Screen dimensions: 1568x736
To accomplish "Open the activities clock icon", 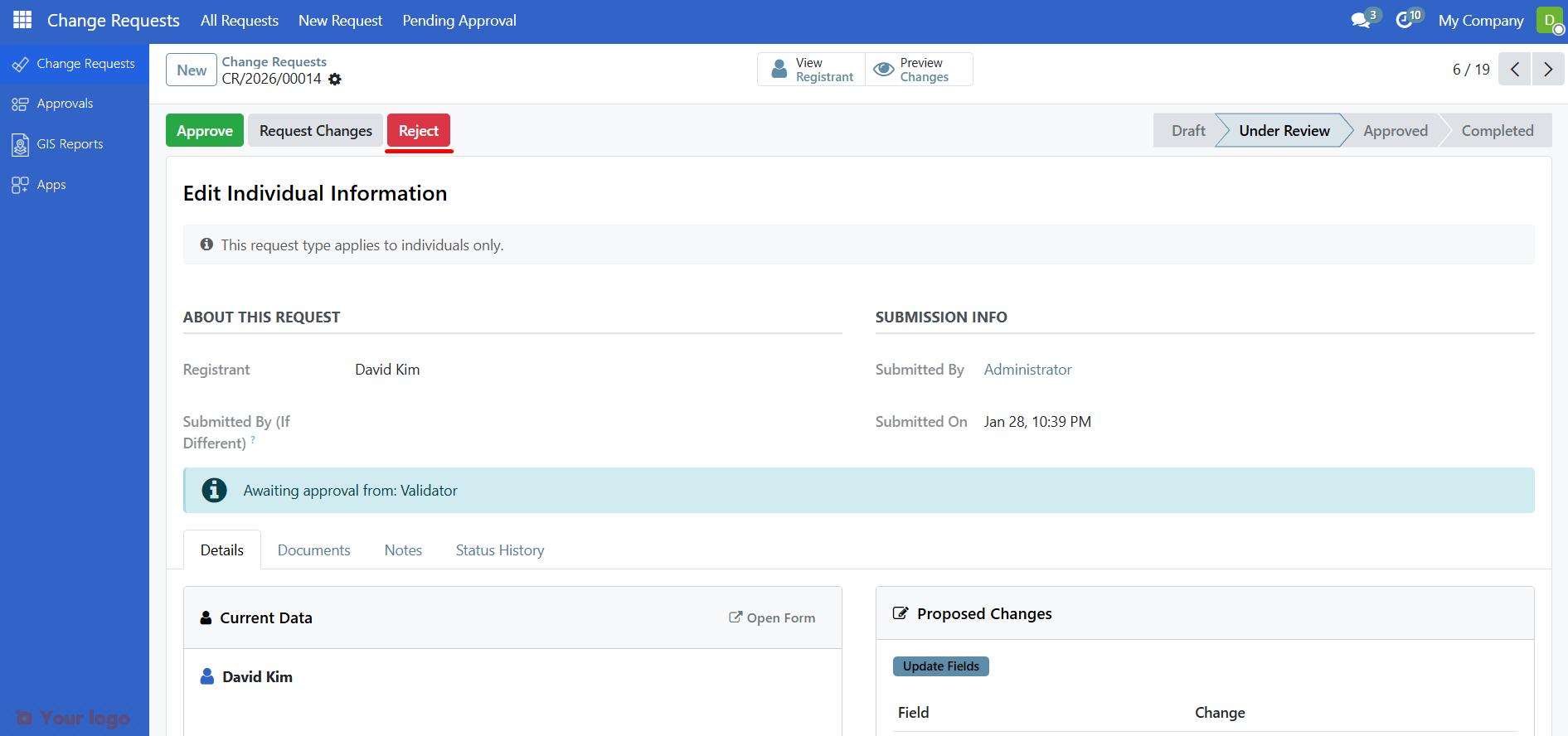I will tap(1404, 21).
